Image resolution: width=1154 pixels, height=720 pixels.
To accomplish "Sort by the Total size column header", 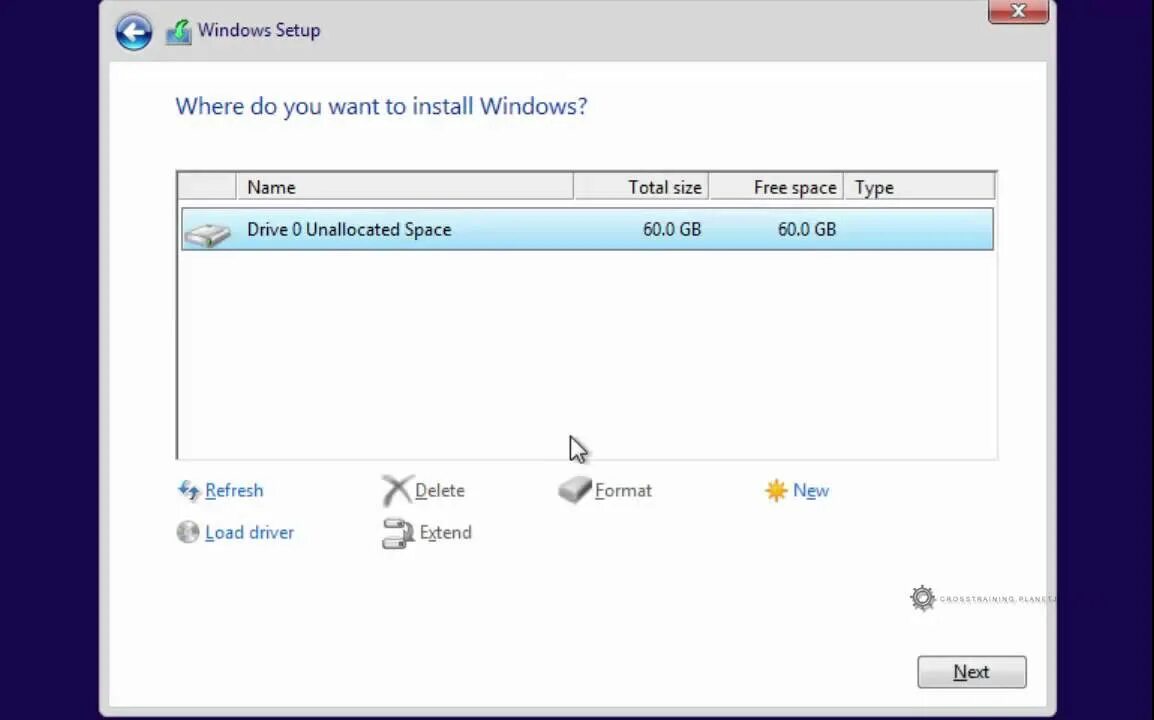I will pos(641,187).
